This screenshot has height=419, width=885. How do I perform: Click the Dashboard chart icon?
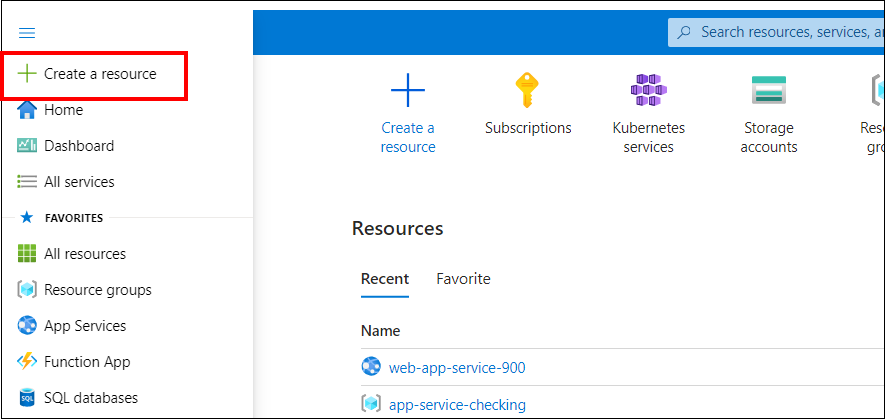[27, 146]
